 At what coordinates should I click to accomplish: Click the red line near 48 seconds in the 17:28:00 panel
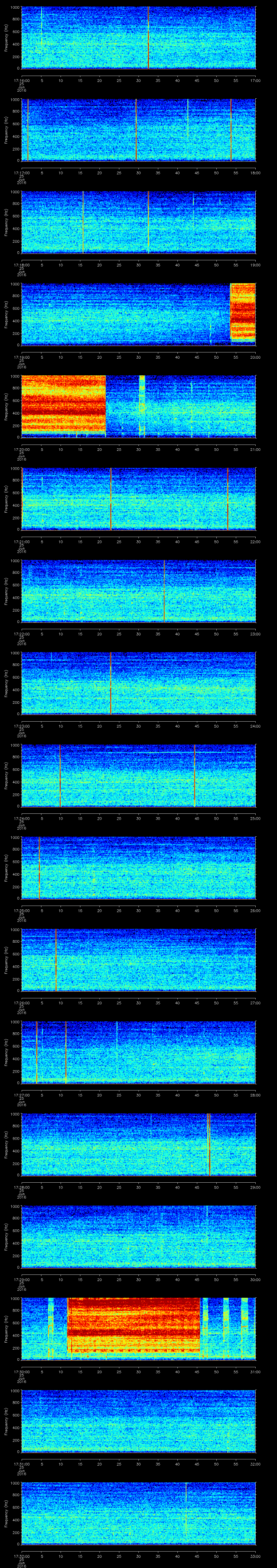click(209, 1144)
